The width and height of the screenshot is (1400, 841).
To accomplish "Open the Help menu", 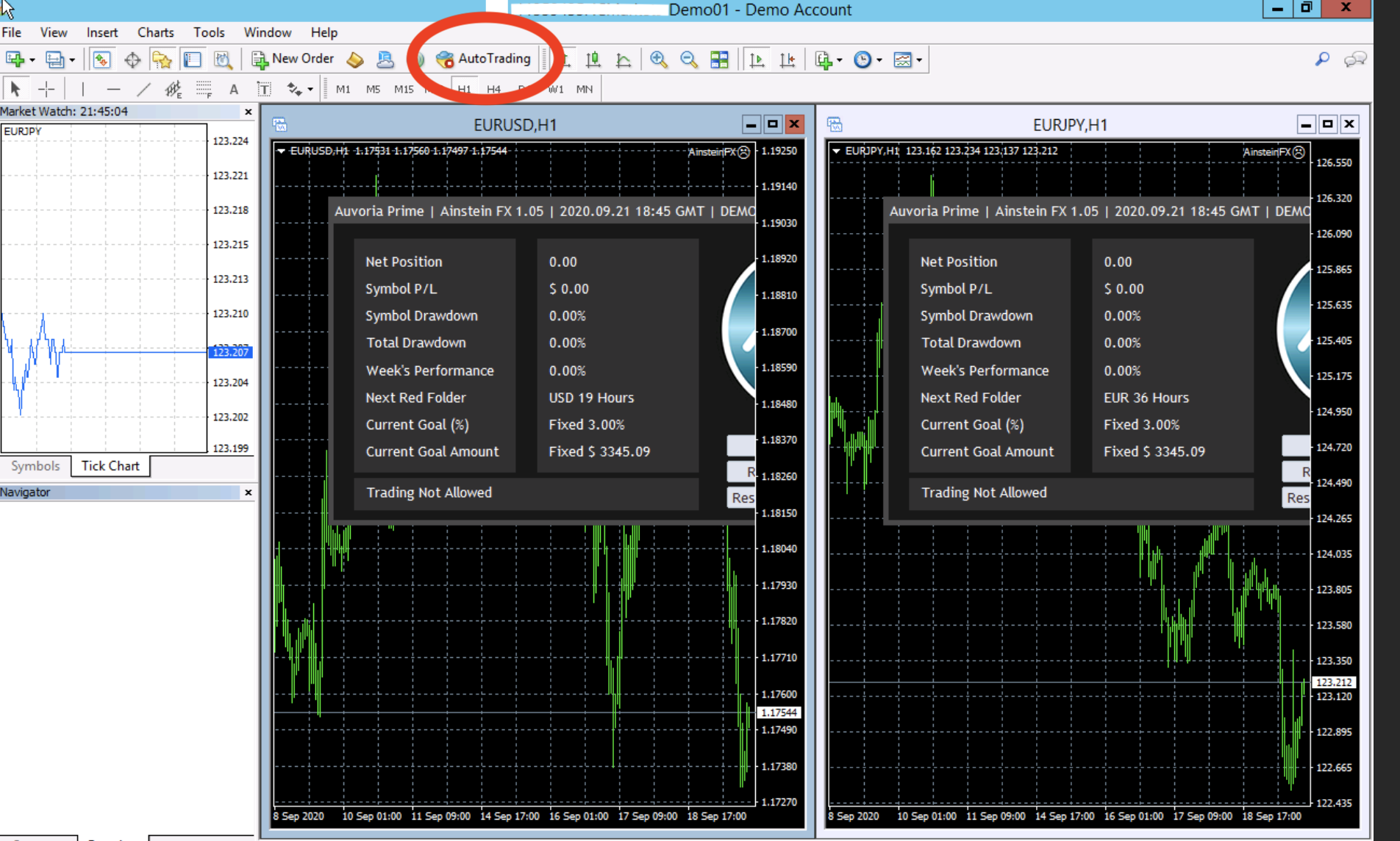I will click(x=324, y=32).
